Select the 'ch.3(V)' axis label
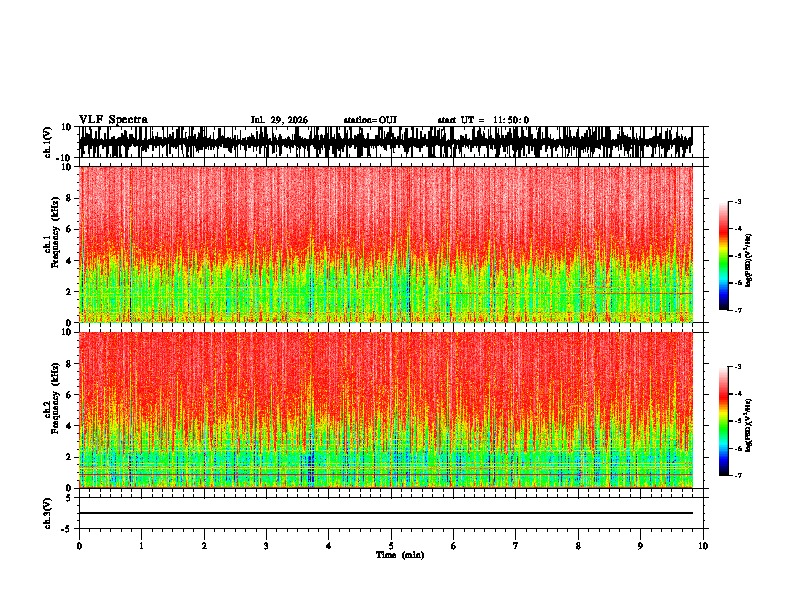Viewport: 792px width, 612px height. [x=48, y=514]
